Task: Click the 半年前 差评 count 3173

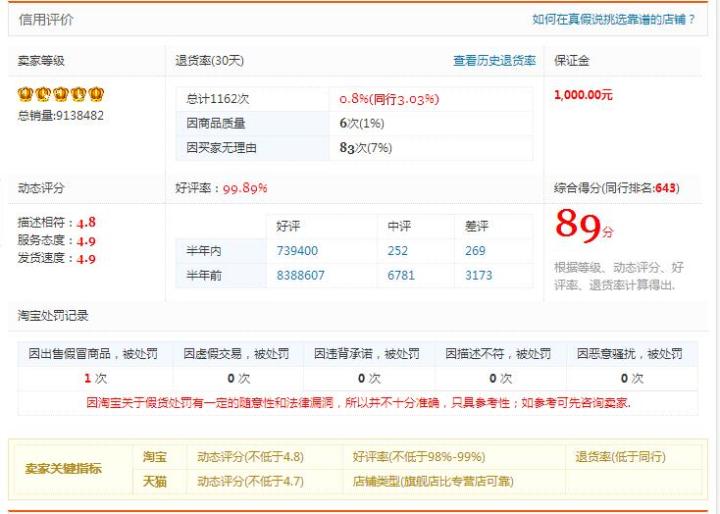Action: coord(478,276)
